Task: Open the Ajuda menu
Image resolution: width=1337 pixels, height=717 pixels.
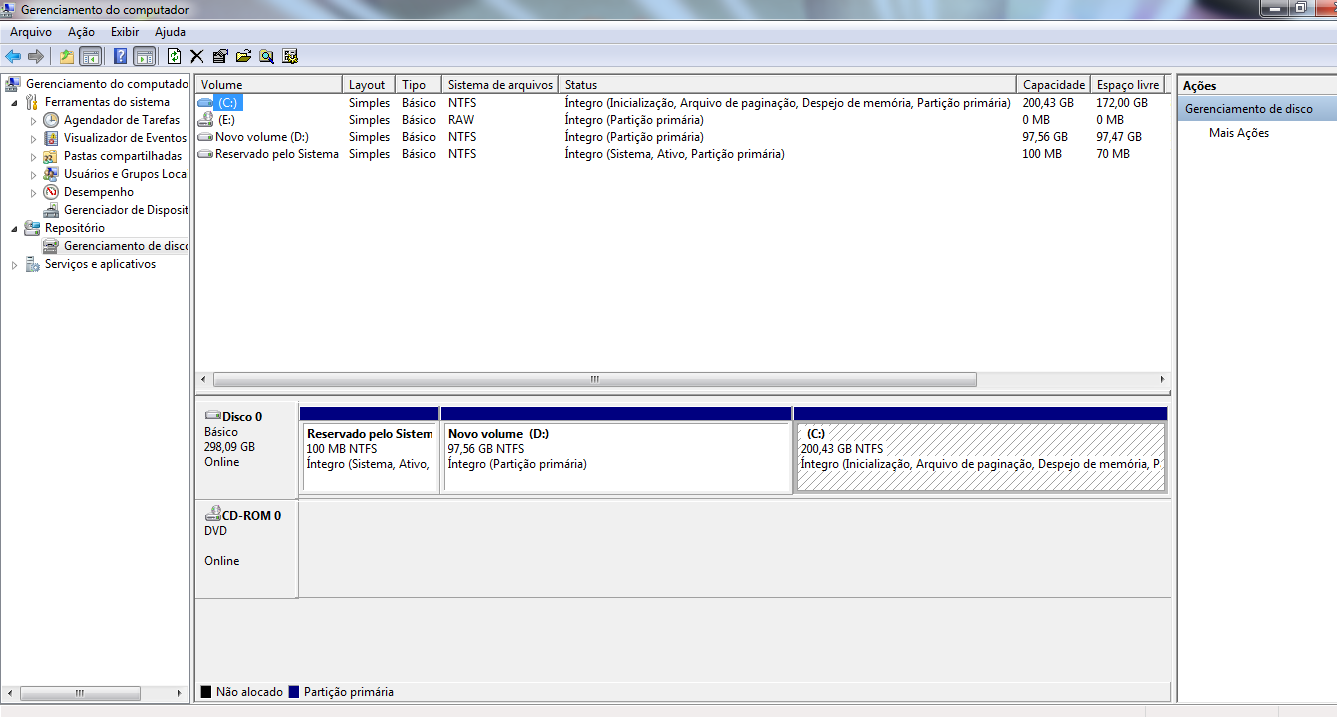Action: coord(170,32)
